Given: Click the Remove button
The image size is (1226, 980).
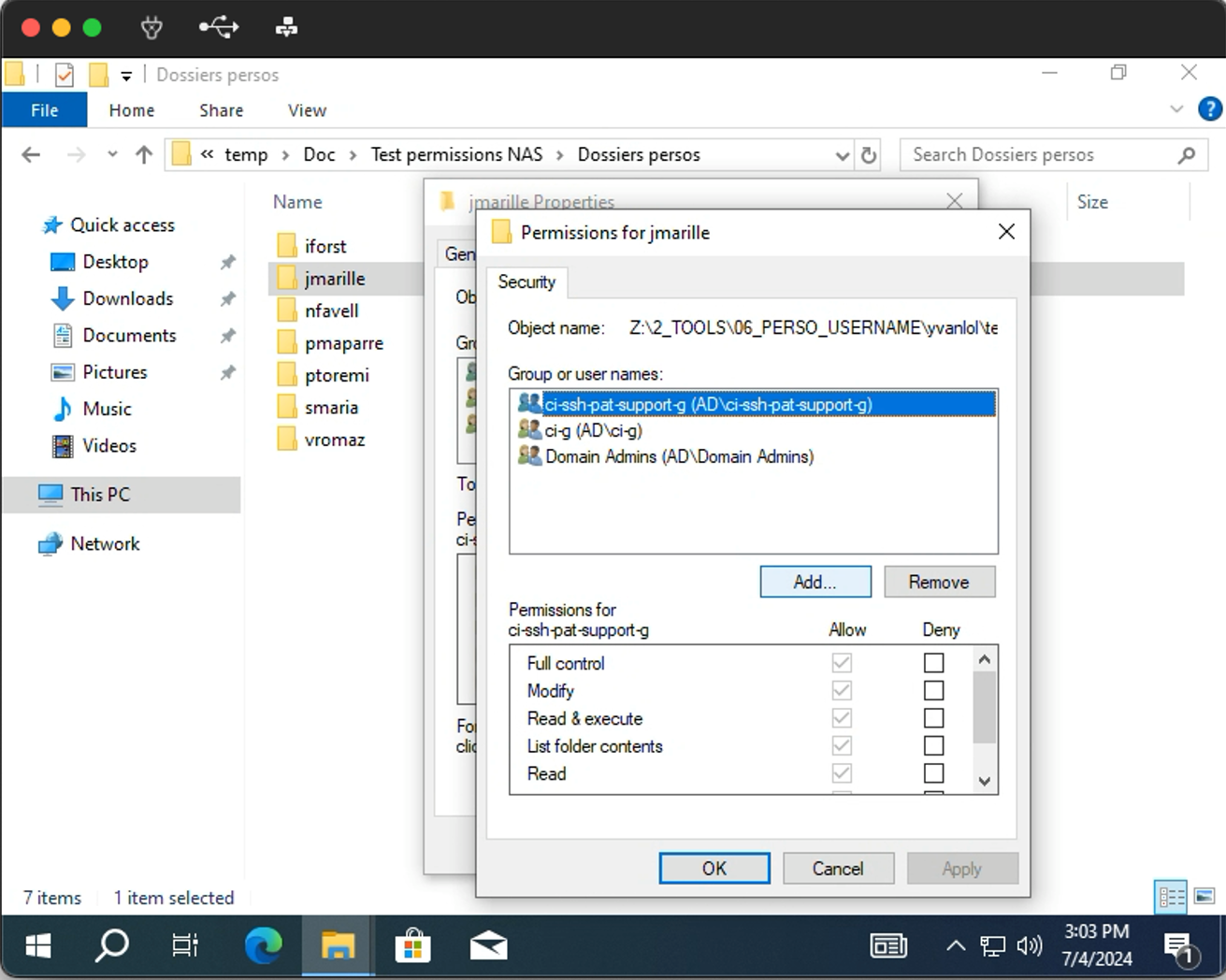Looking at the screenshot, I should coord(939,582).
